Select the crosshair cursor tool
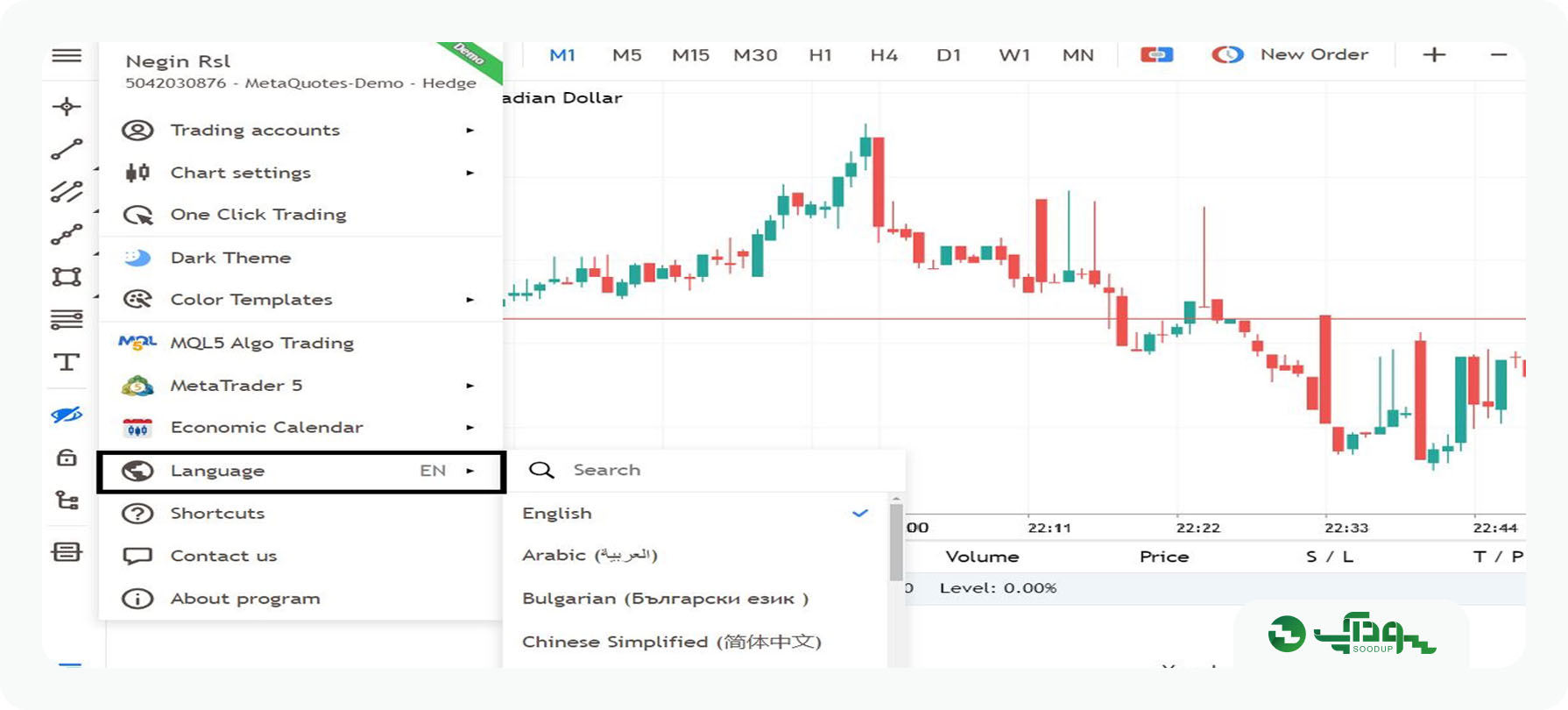This screenshot has height=710, width=1568. [x=67, y=107]
